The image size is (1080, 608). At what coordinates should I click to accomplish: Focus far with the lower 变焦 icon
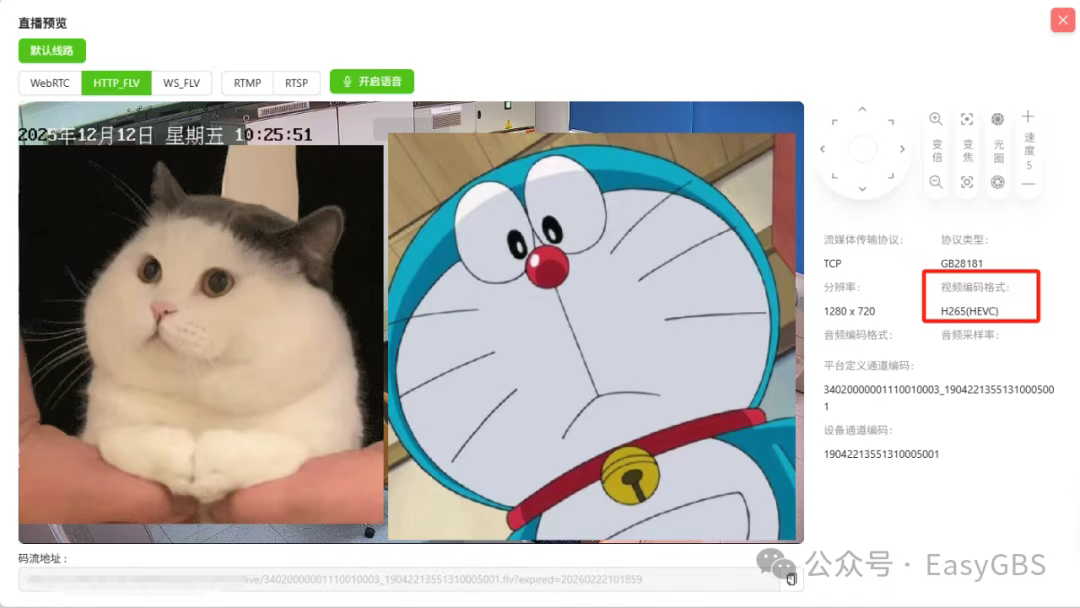(x=967, y=182)
